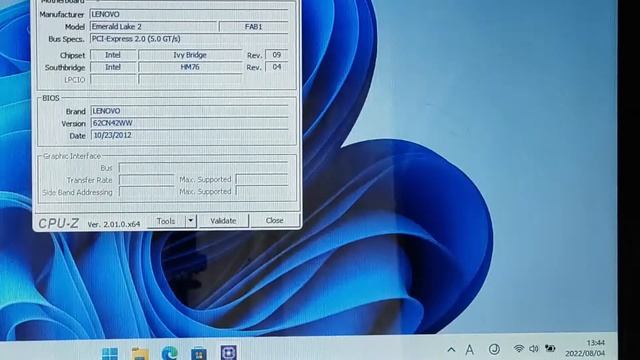Click the 'Graphic Interface' group label

point(72,156)
